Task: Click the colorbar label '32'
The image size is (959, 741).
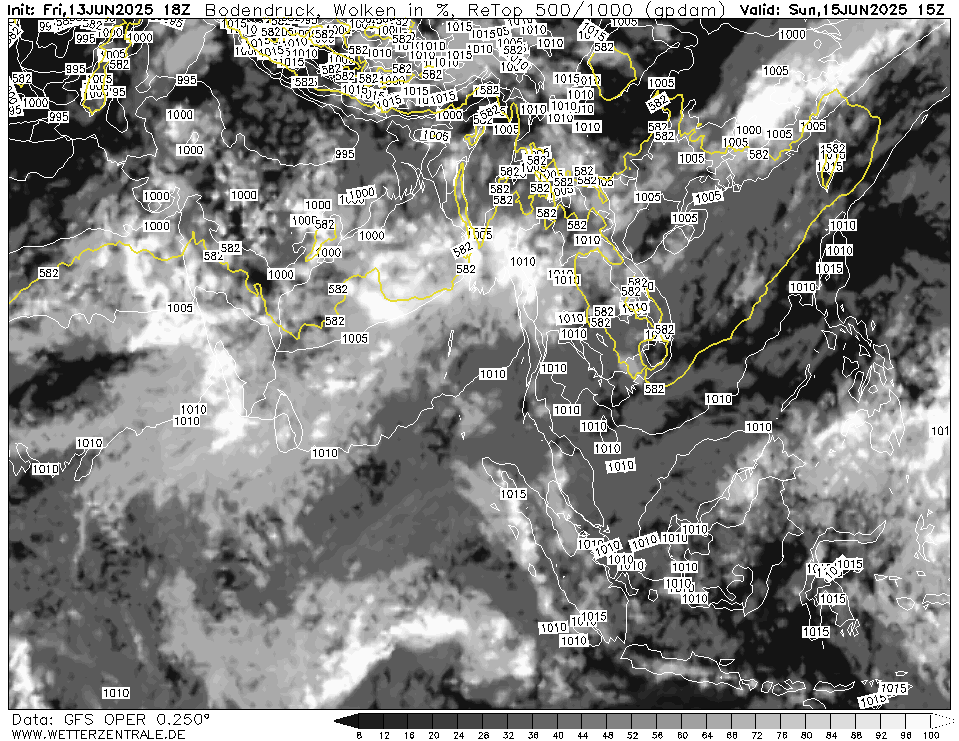Action: tap(508, 735)
